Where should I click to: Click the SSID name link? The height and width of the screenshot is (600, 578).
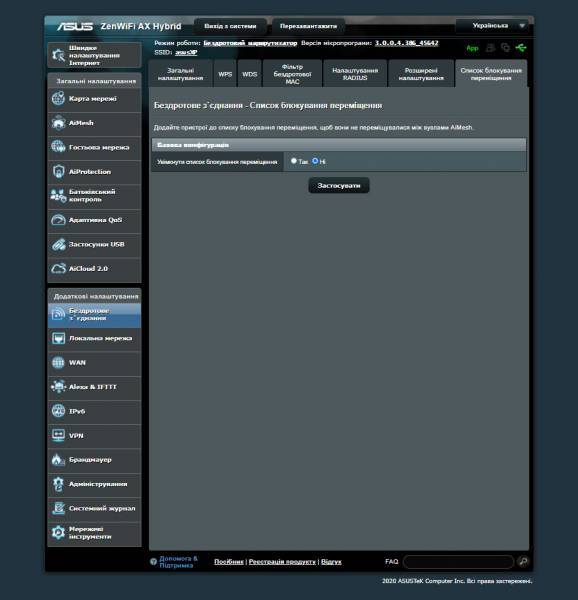[x=186, y=52]
